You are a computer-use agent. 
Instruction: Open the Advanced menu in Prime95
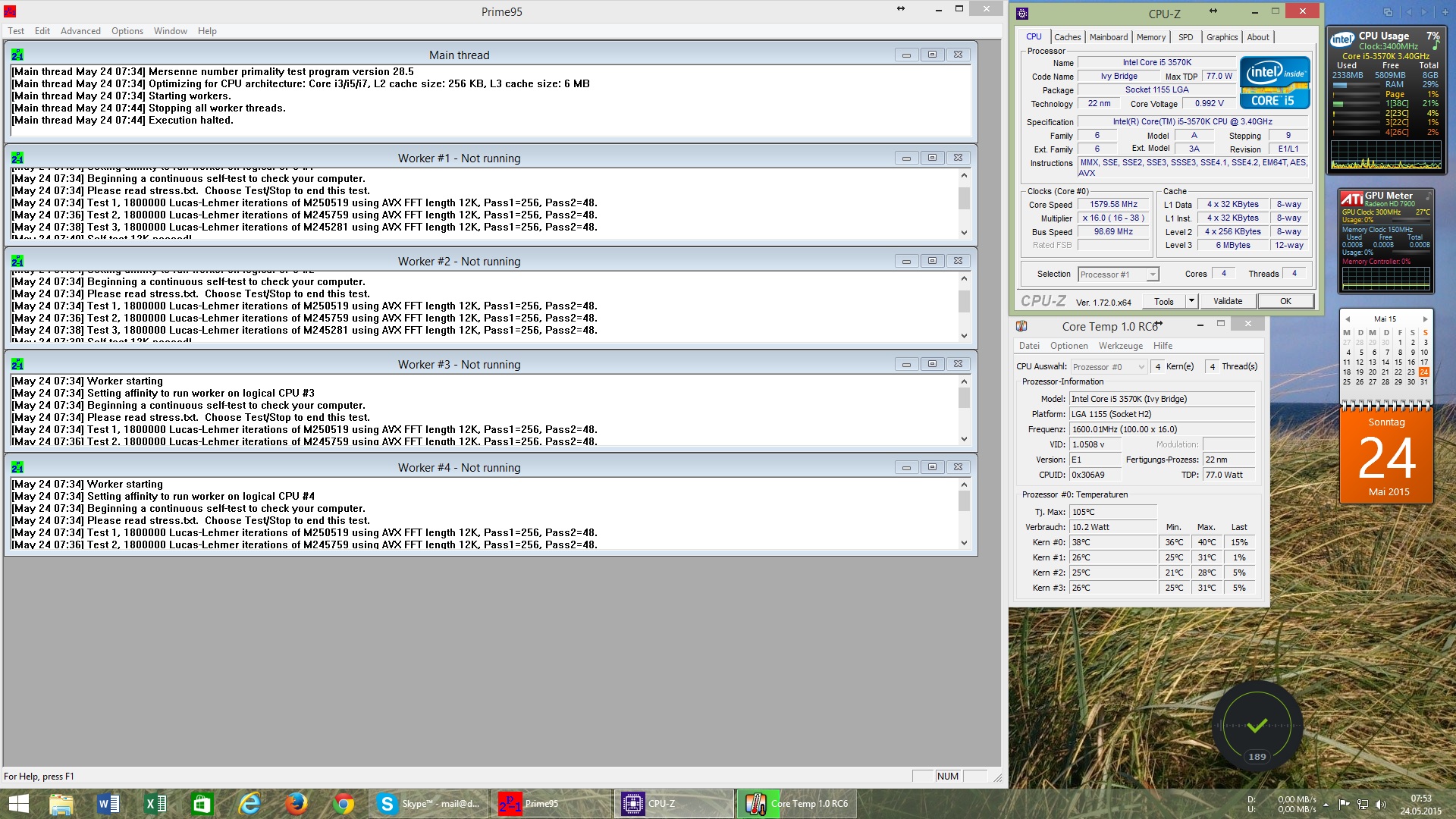(80, 31)
